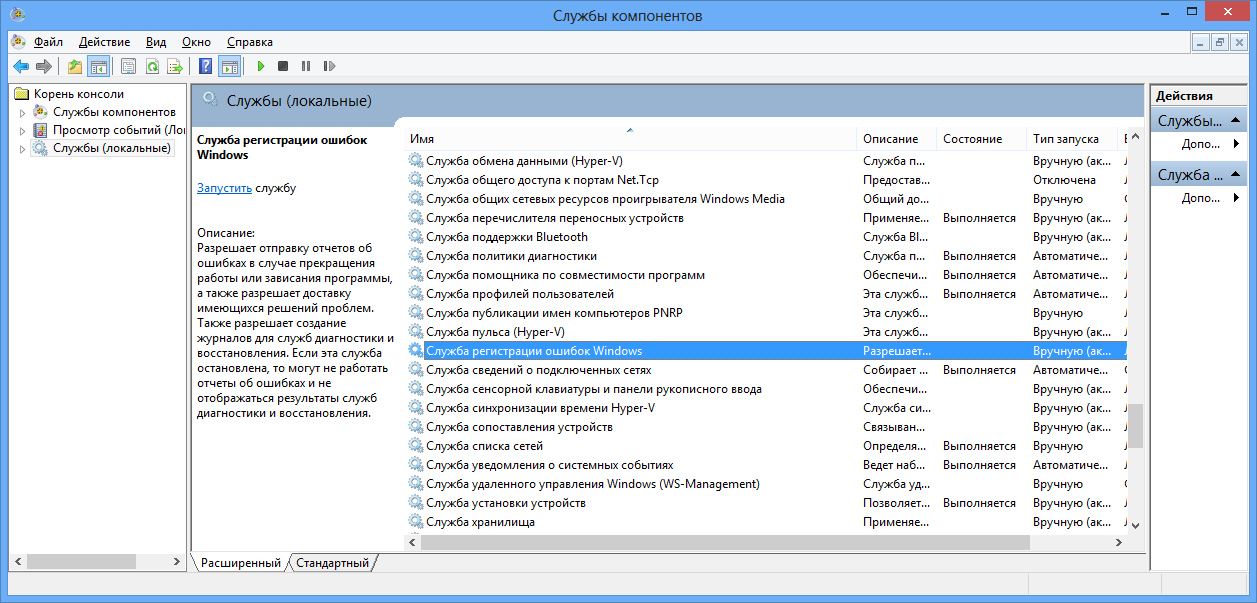Click gear icon for Служба хранилища
Screen dimensions: 1257x603
tap(416, 522)
